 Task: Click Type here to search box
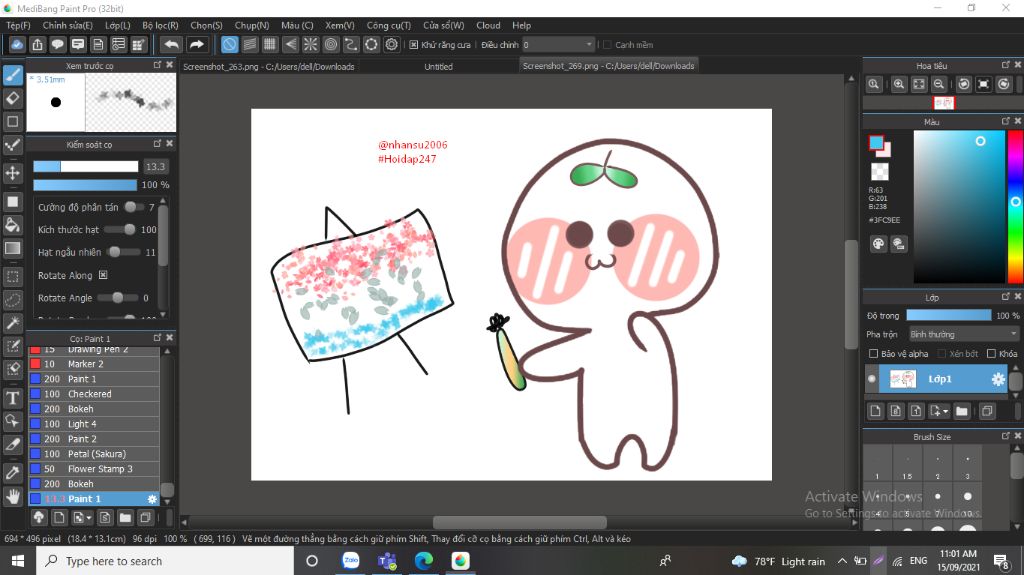(x=163, y=561)
